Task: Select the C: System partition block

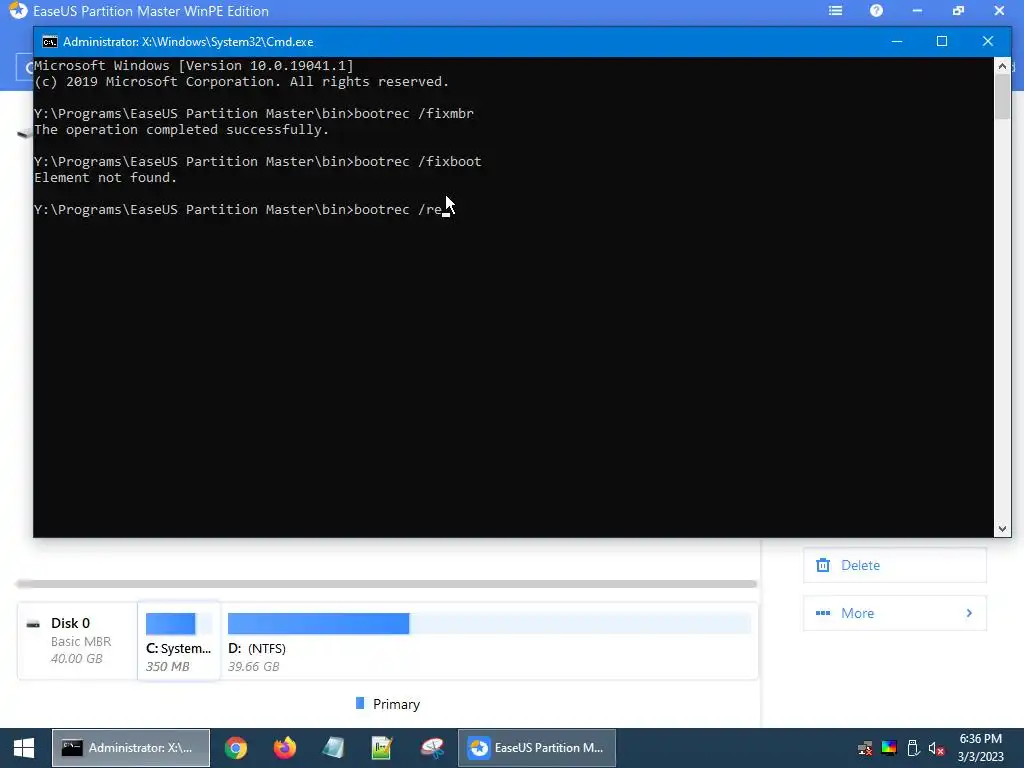Action: [179, 641]
